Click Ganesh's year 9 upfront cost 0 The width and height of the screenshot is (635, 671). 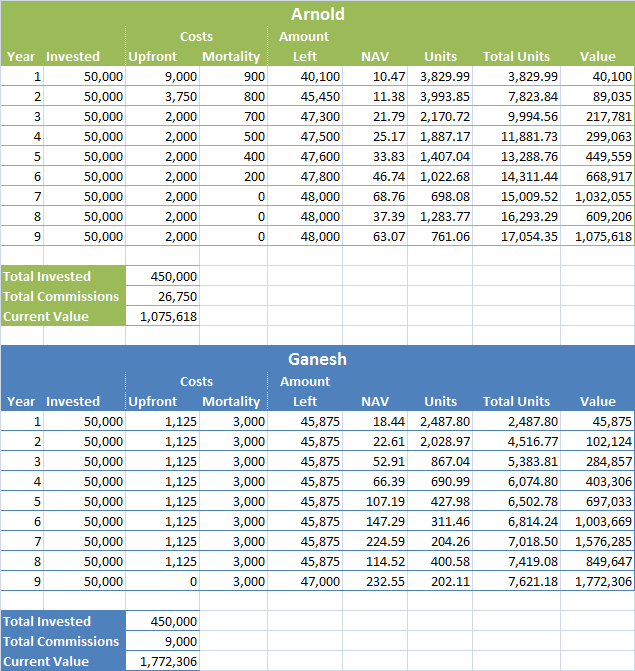pos(193,581)
